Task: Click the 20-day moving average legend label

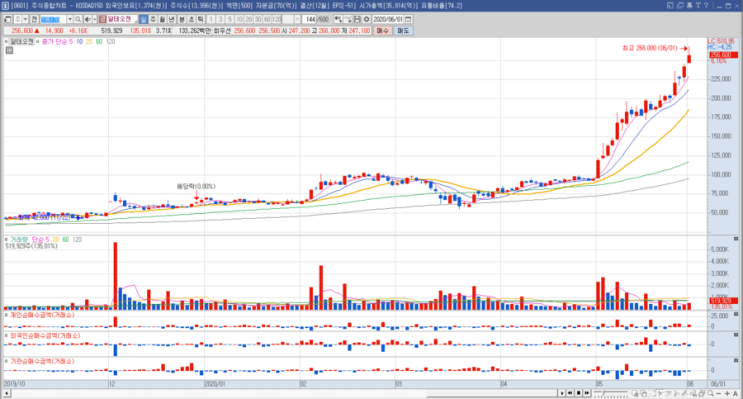Action: click(89, 42)
